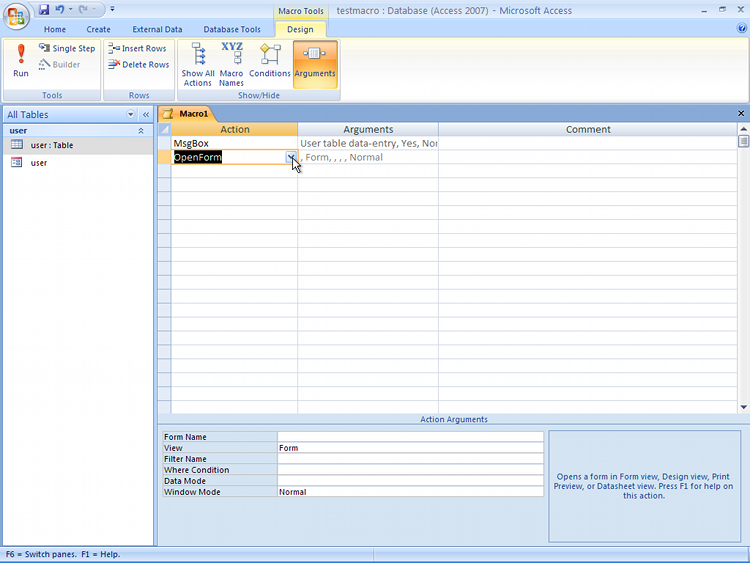The height and width of the screenshot is (563, 750).
Task: Select the Macro1 document tab
Action: [x=187, y=114]
